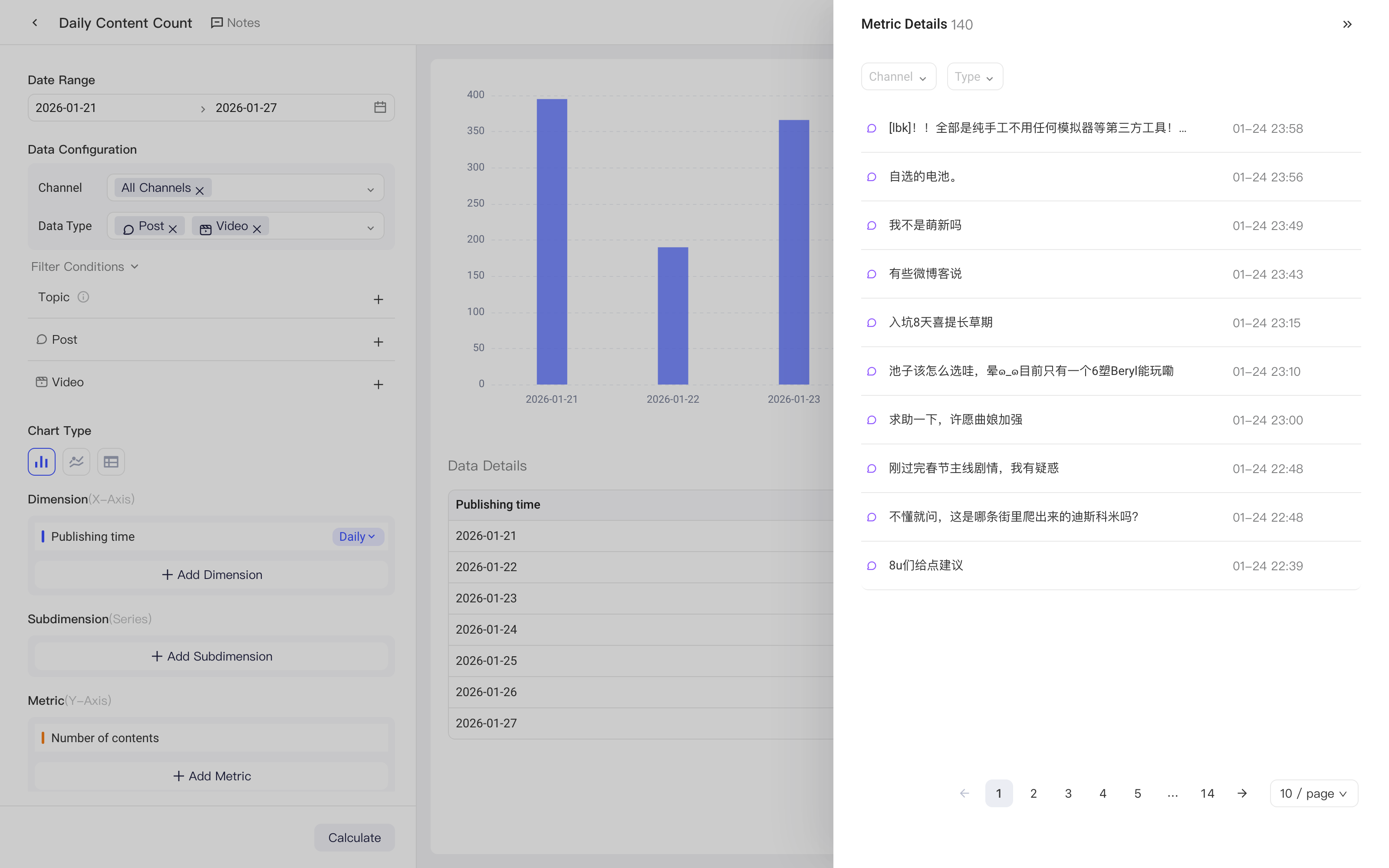
Task: Change the 10 / page size dropdown
Action: [x=1314, y=793]
